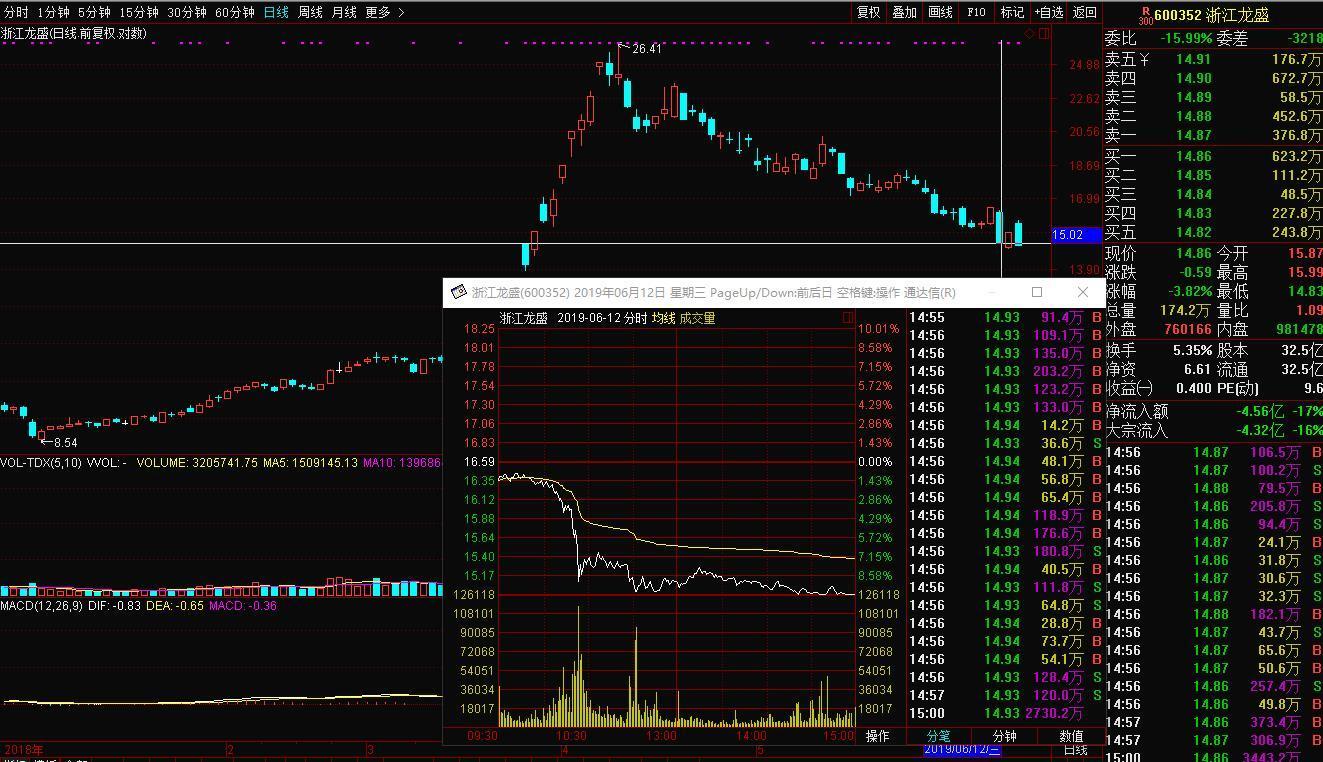
Task: Click the diamond icon atop K-line chart
Action: point(1030,34)
